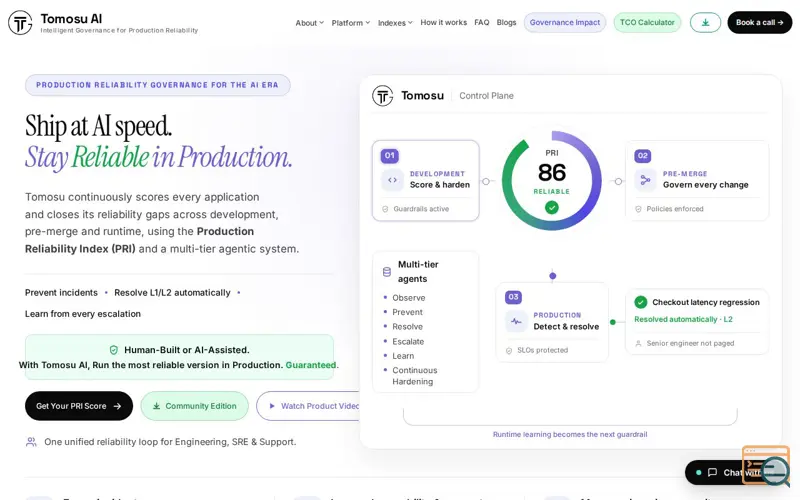This screenshot has width=800, height=500.
Task: Click the 'Detect & resolve' production card
Action: pyautogui.click(x=552, y=322)
